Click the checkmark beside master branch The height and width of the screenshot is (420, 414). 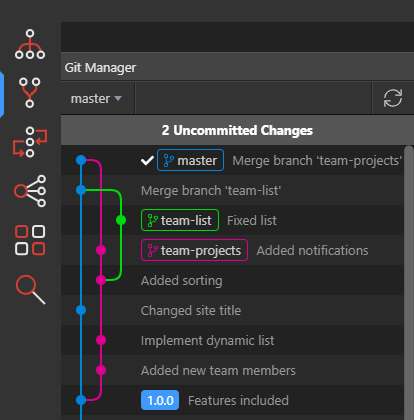(x=147, y=161)
